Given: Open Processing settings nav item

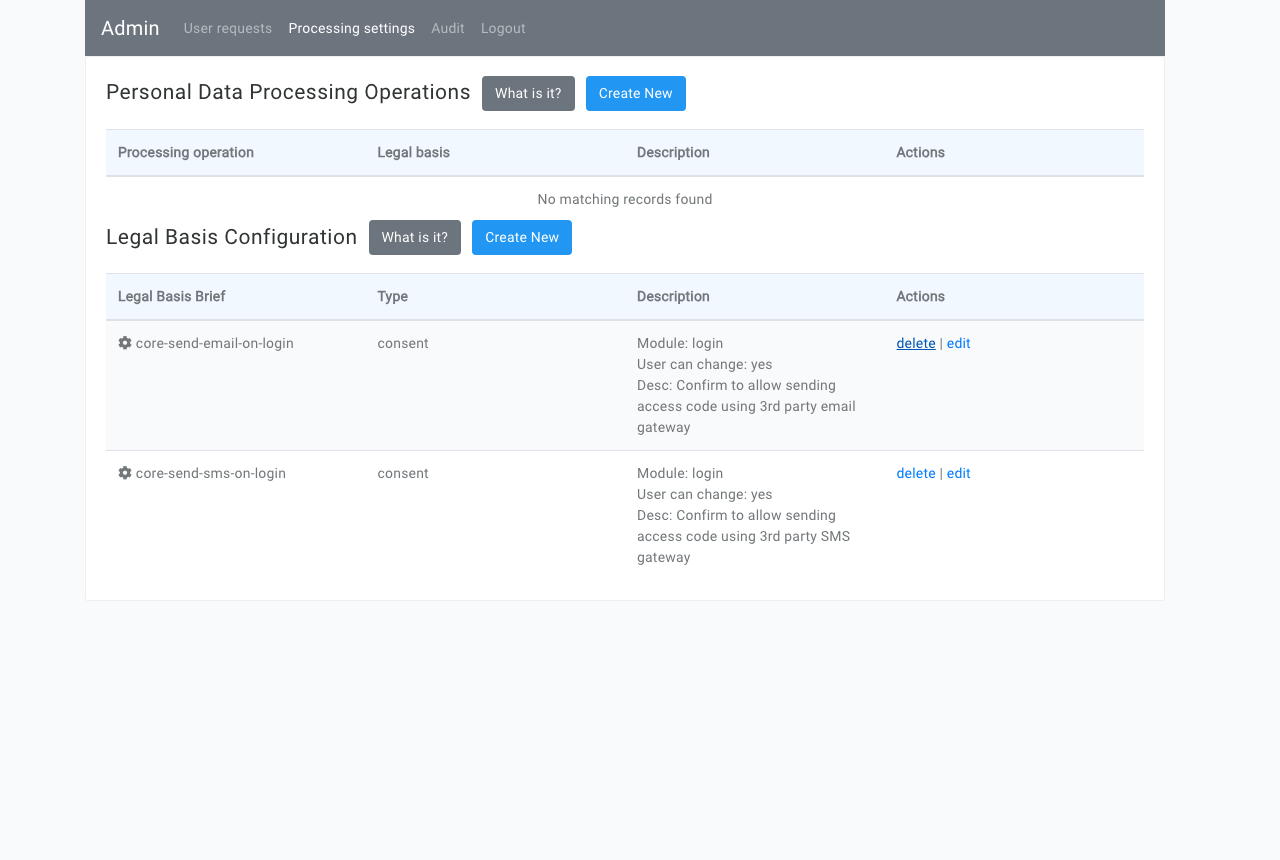Looking at the screenshot, I should pos(352,28).
